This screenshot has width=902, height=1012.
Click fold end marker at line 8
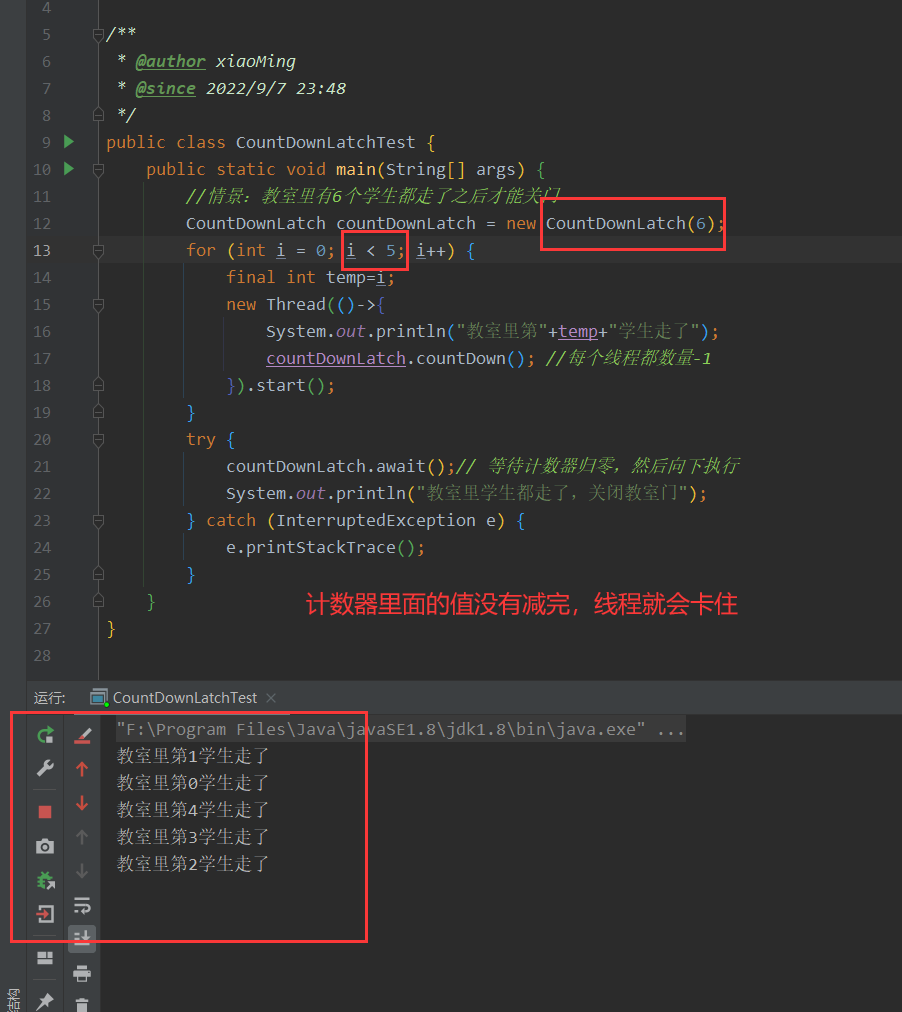[x=98, y=115]
